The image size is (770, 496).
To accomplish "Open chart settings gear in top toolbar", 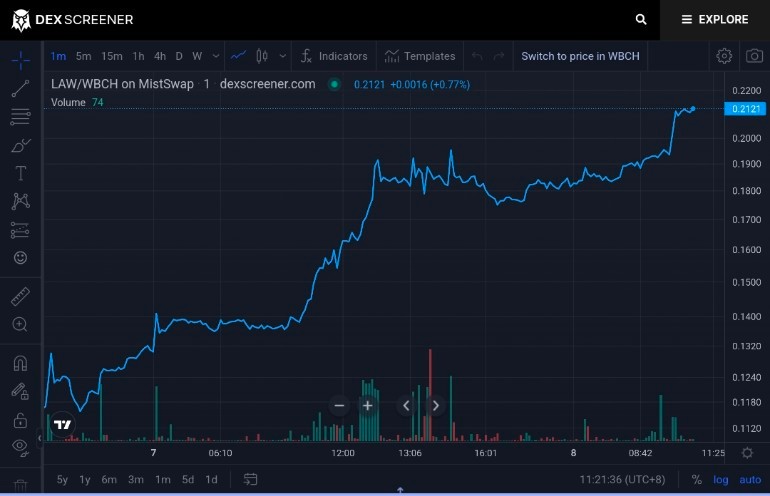I will (x=724, y=56).
